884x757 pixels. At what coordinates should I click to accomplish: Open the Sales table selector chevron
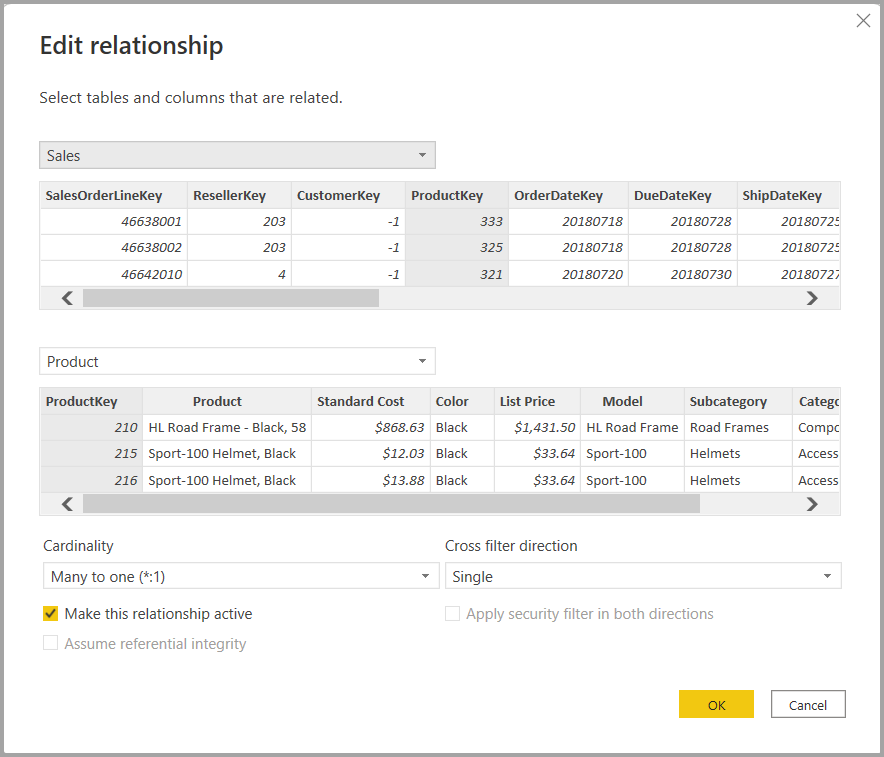point(424,155)
